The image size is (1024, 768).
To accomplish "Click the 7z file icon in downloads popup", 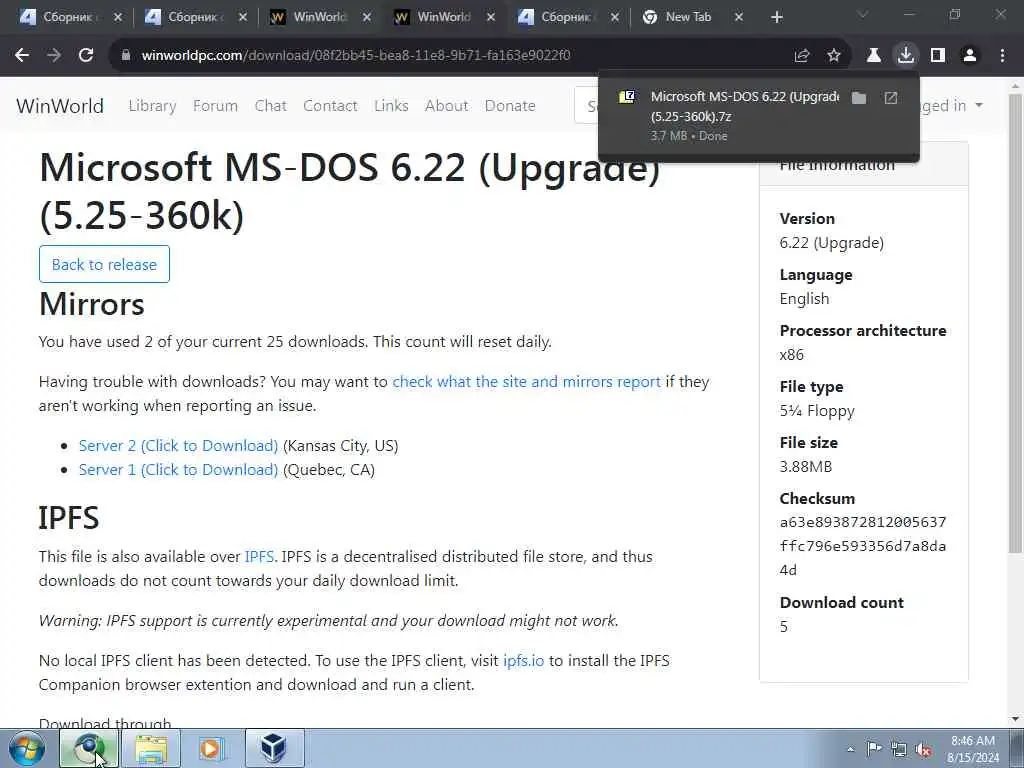I will pyautogui.click(x=627, y=97).
